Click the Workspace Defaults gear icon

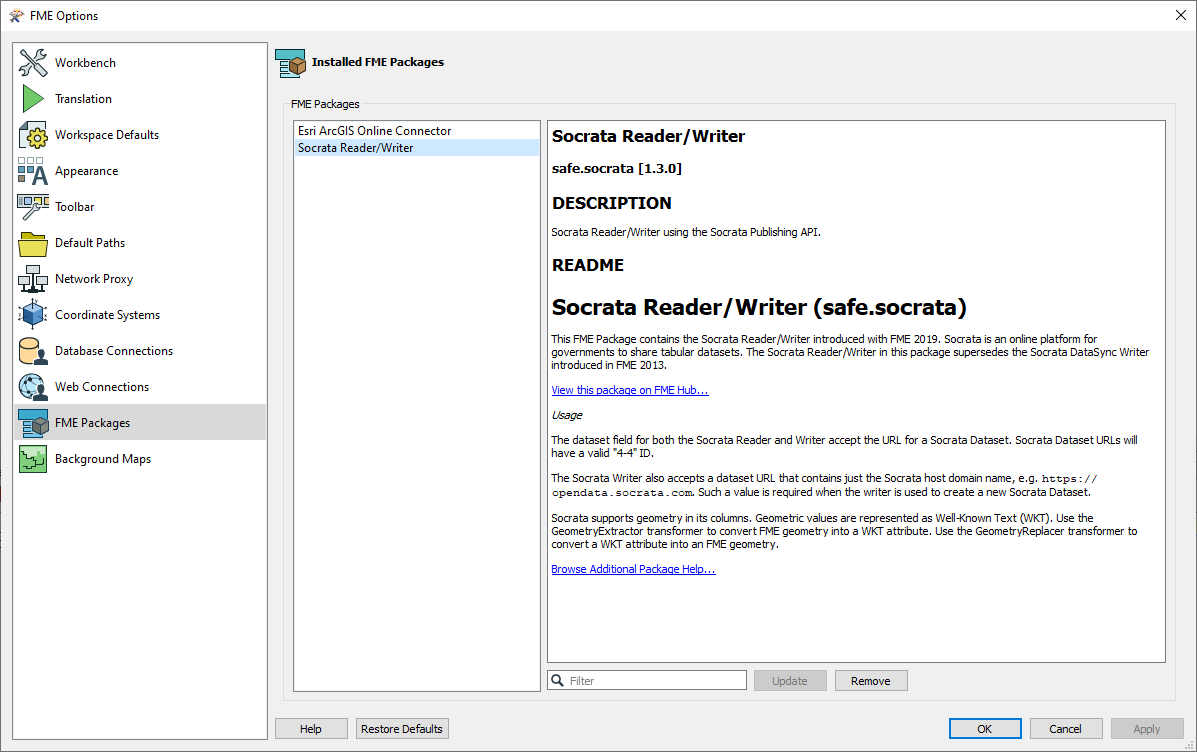[x=33, y=134]
